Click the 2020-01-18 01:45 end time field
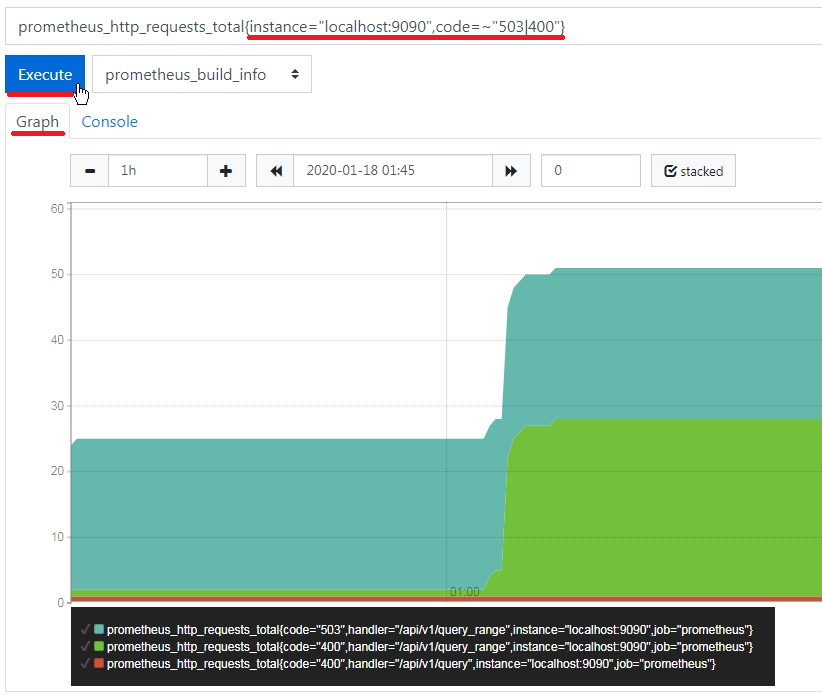This screenshot has height=697, width=822. click(393, 171)
